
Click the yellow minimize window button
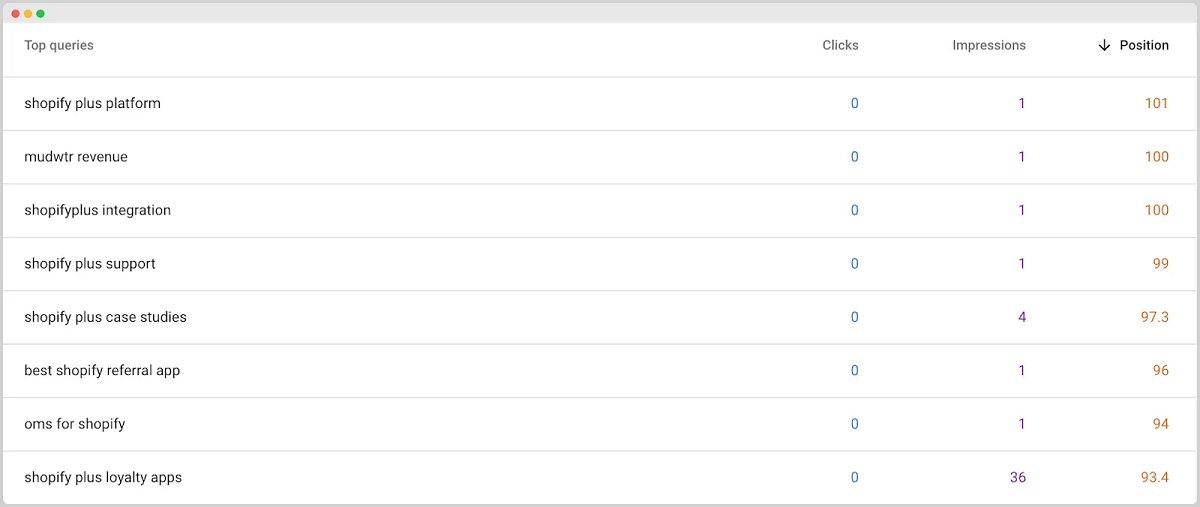pyautogui.click(x=28, y=14)
